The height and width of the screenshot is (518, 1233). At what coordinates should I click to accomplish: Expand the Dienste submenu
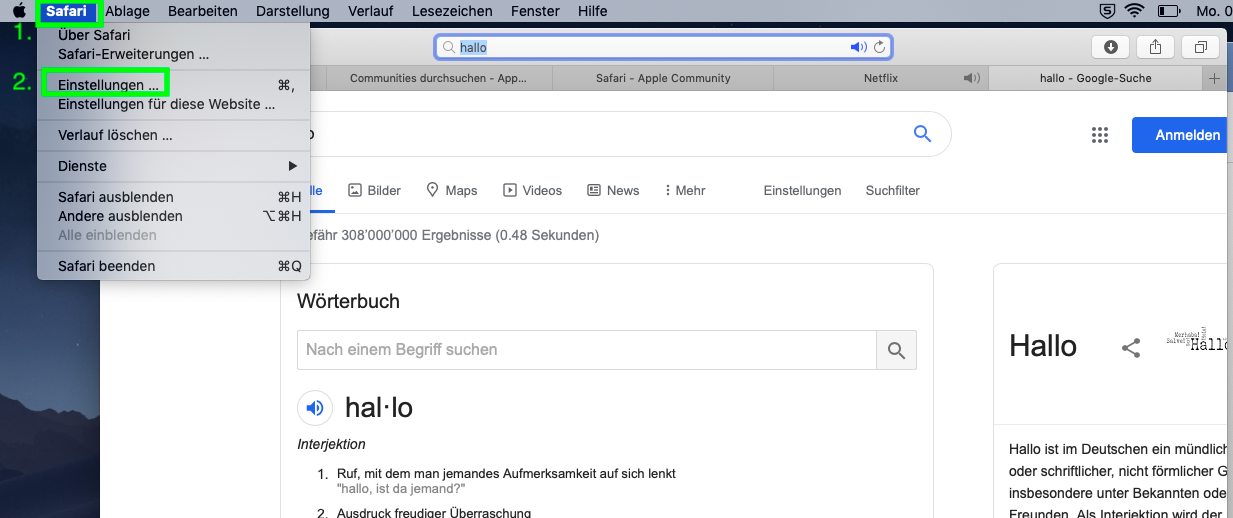173,166
